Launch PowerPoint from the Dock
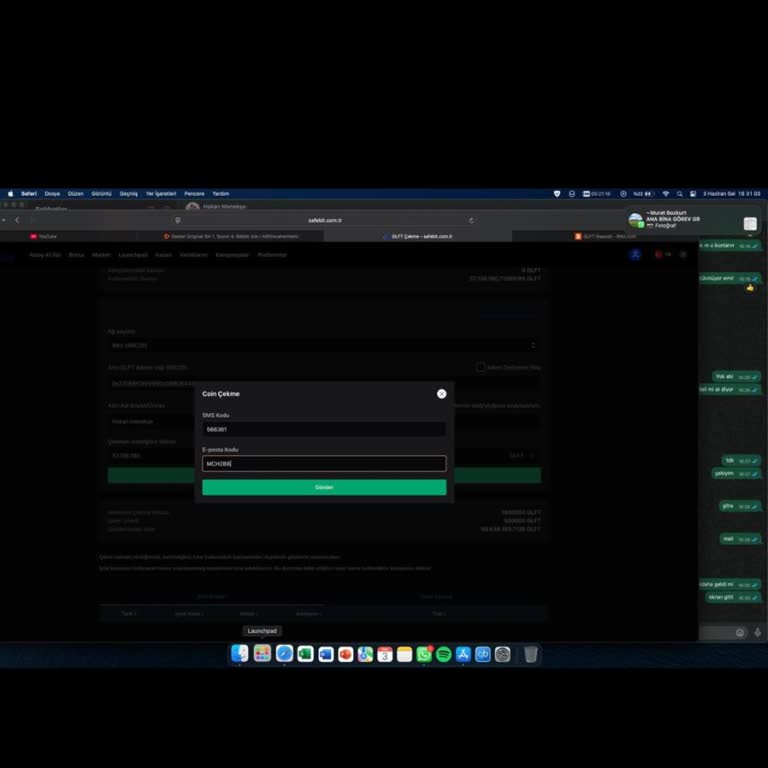 (x=346, y=654)
